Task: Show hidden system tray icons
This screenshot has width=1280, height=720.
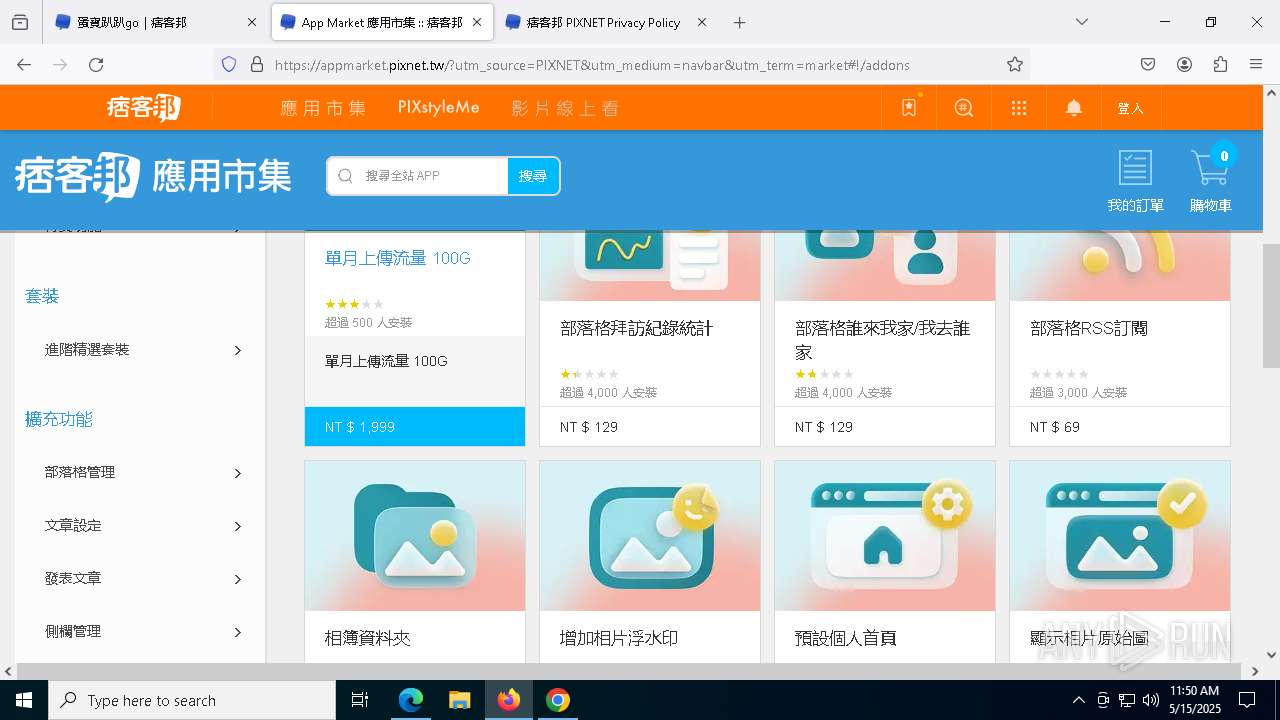Action: click(1078, 700)
